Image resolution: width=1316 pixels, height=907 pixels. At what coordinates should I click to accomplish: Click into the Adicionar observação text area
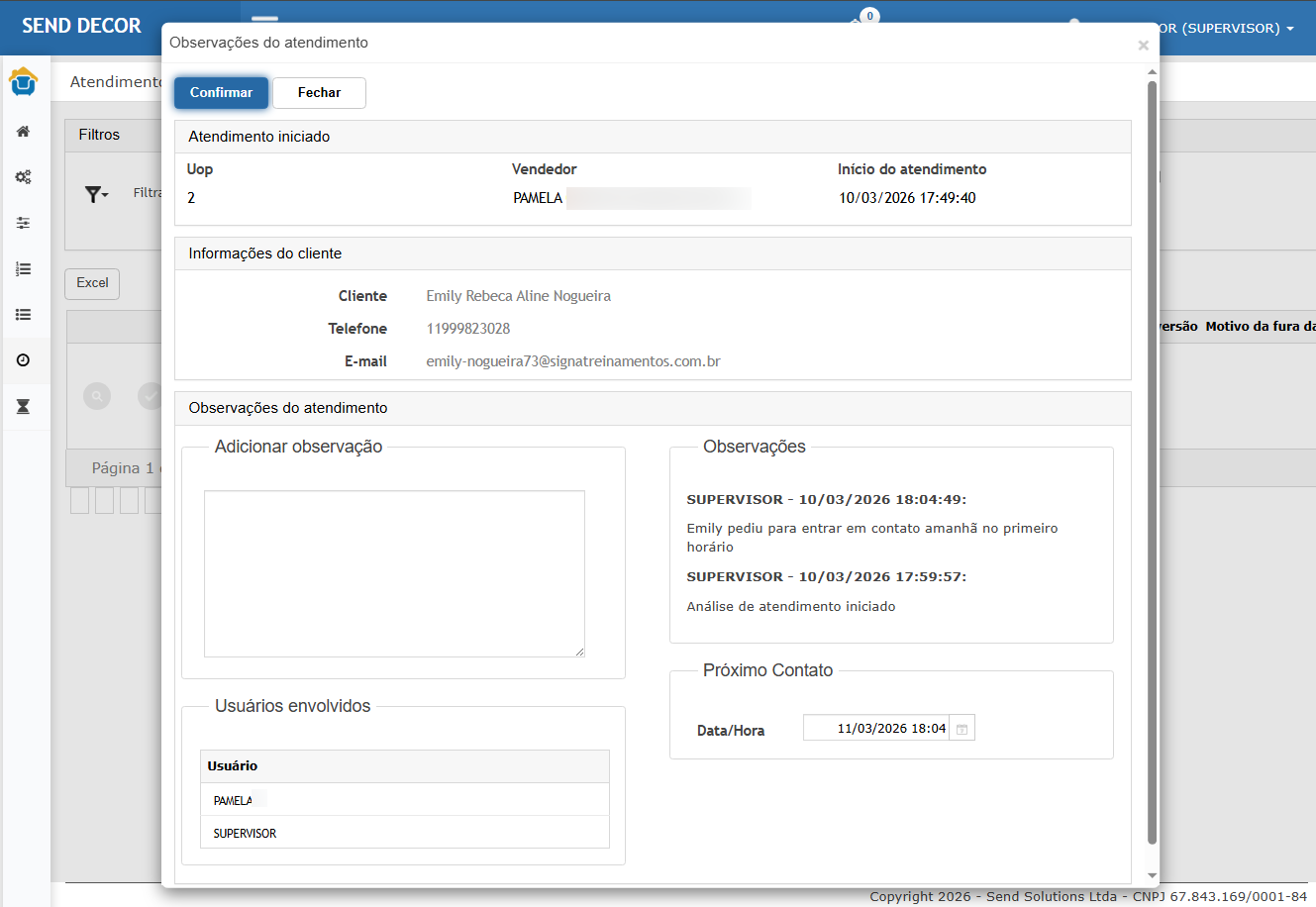394,573
